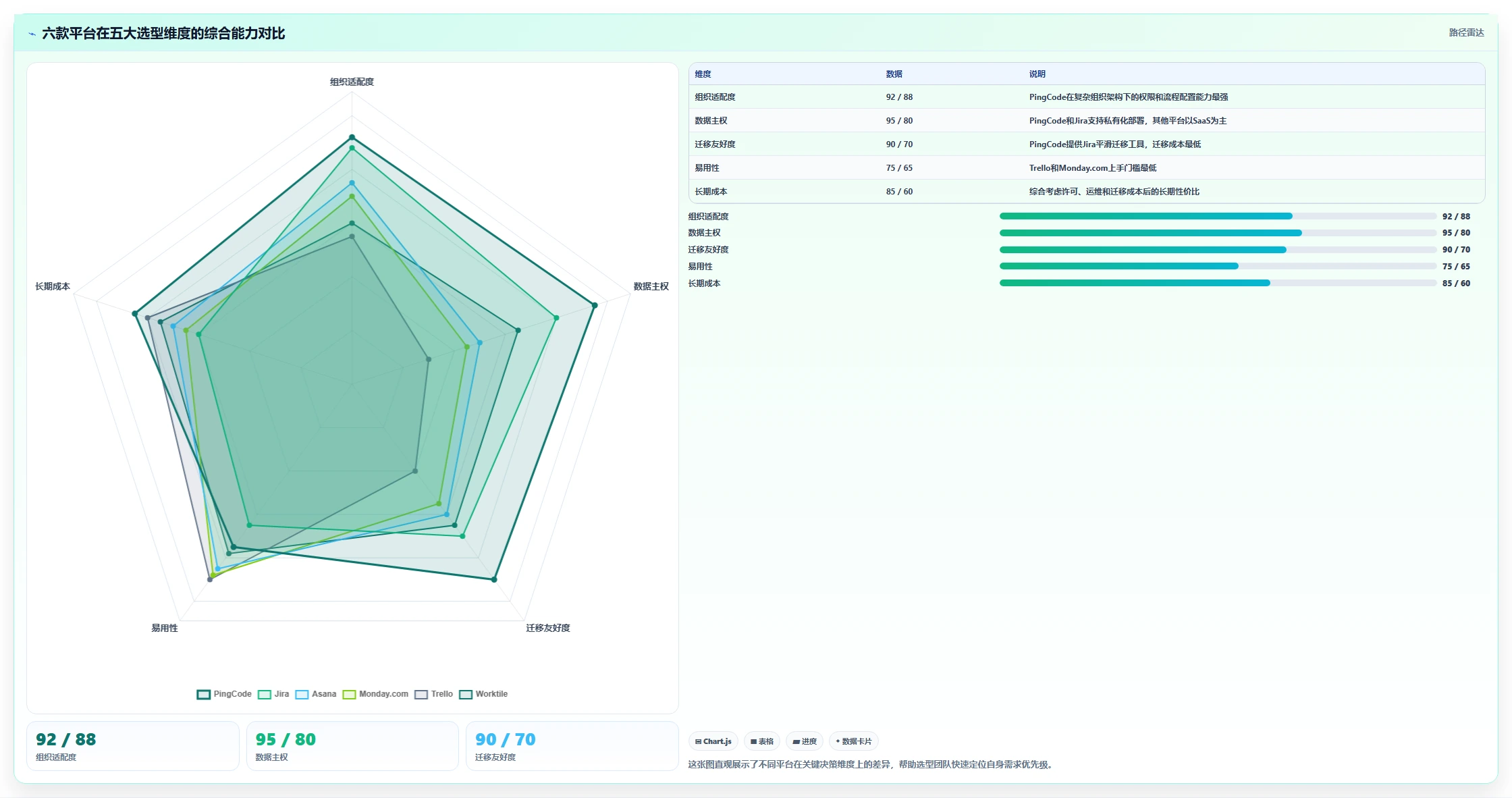Click the 92 / 88 table data cell
1512x798 pixels.
pos(899,97)
